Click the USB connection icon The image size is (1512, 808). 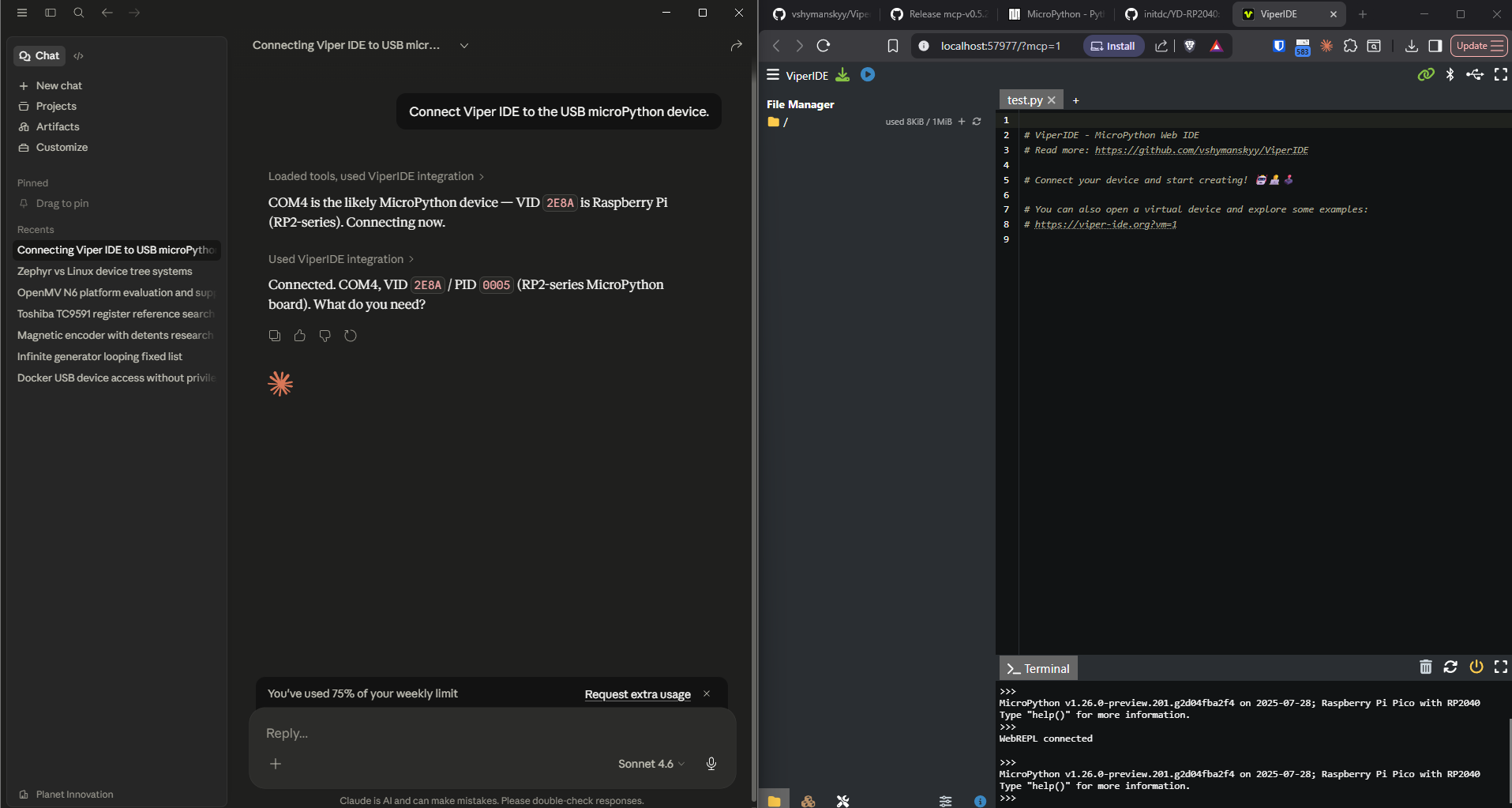coord(1475,74)
